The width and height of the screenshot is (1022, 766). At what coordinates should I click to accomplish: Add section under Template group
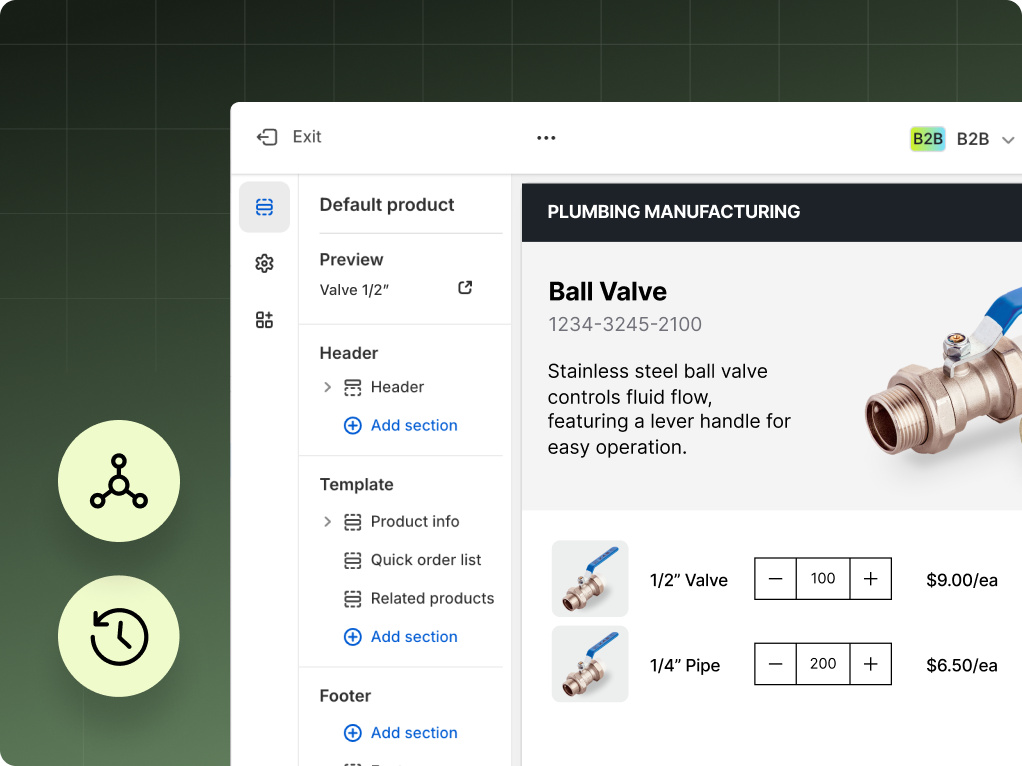pyautogui.click(x=401, y=637)
